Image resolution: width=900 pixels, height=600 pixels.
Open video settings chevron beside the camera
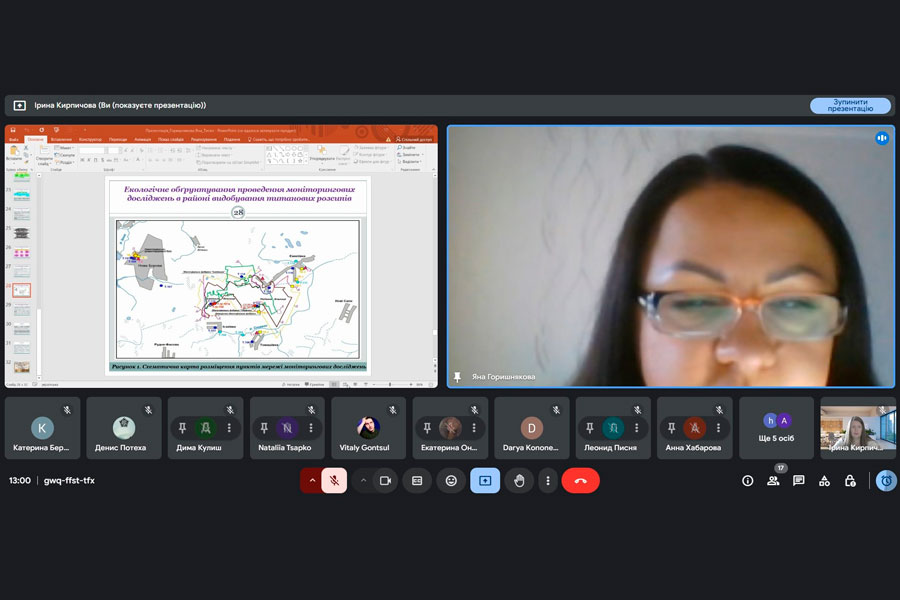coord(362,481)
